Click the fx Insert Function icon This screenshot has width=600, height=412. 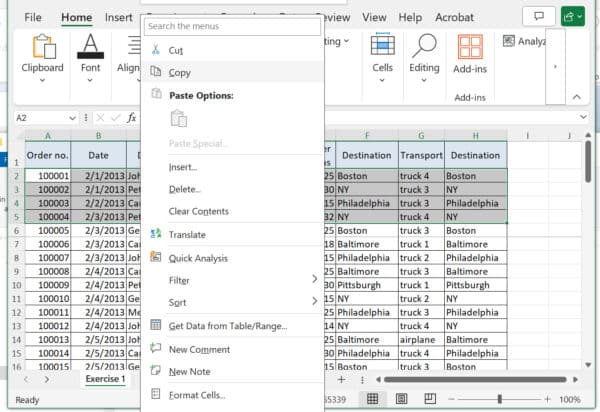point(132,118)
